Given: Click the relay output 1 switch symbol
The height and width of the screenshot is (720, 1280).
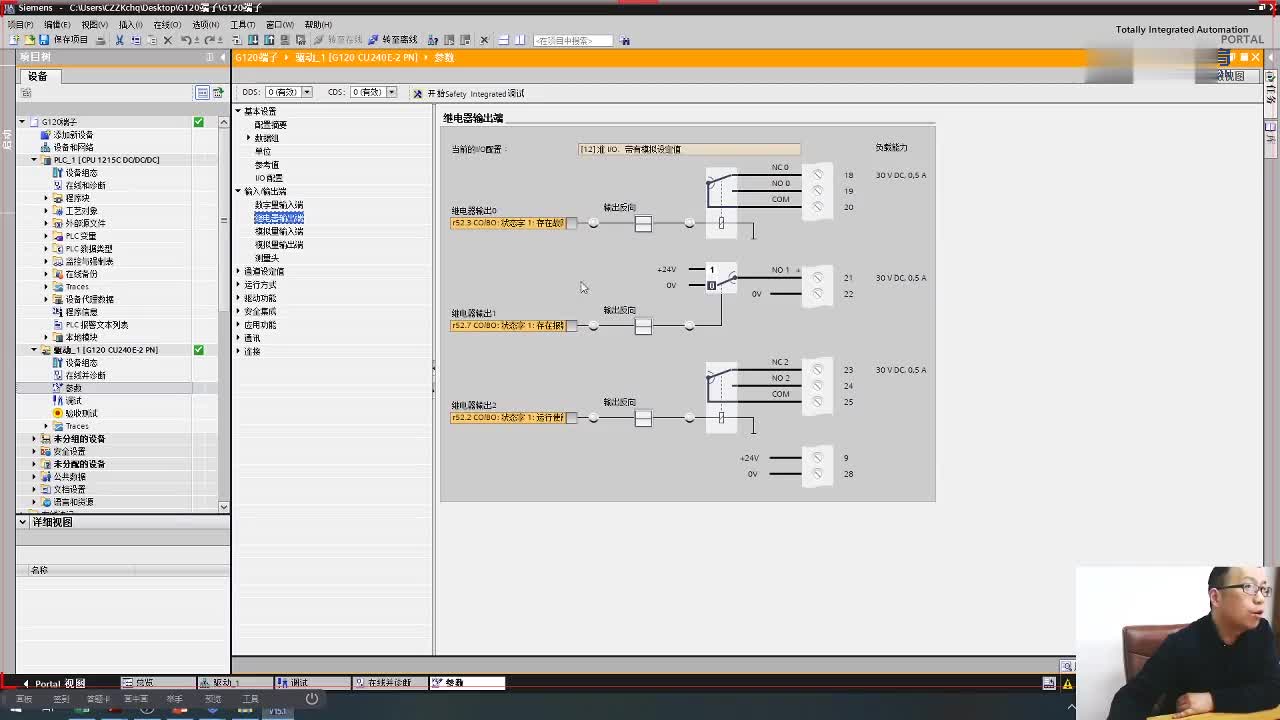Looking at the screenshot, I should pos(721,277).
